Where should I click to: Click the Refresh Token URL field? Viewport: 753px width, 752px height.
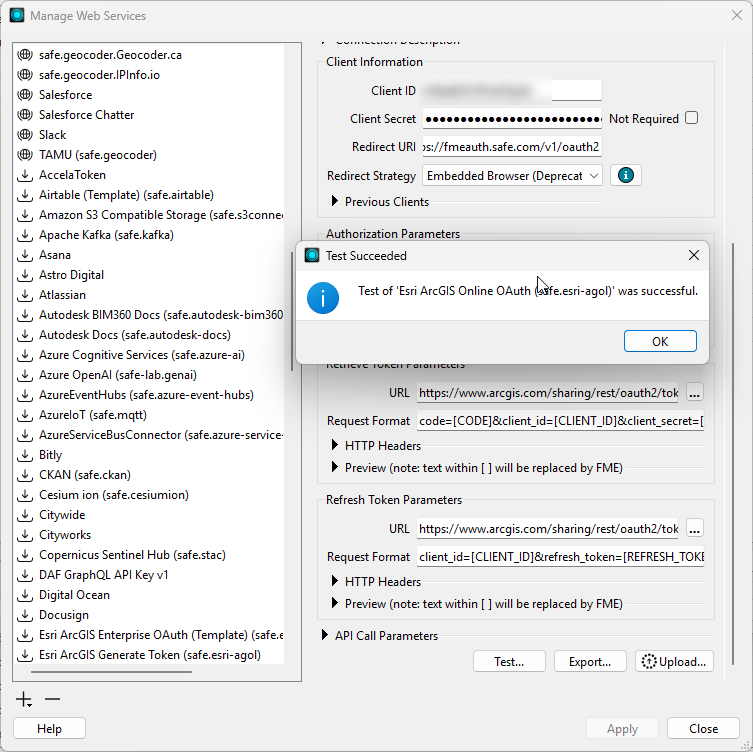pyautogui.click(x=547, y=529)
